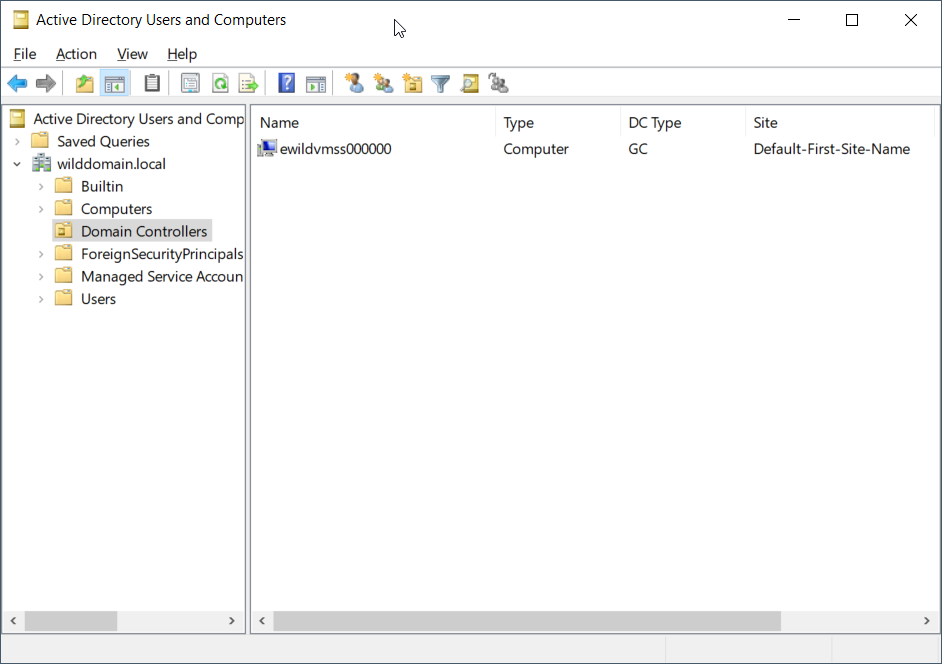Viewport: 942px width, 664px height.
Task: Minimize the Active Directory window
Action: coord(794,20)
